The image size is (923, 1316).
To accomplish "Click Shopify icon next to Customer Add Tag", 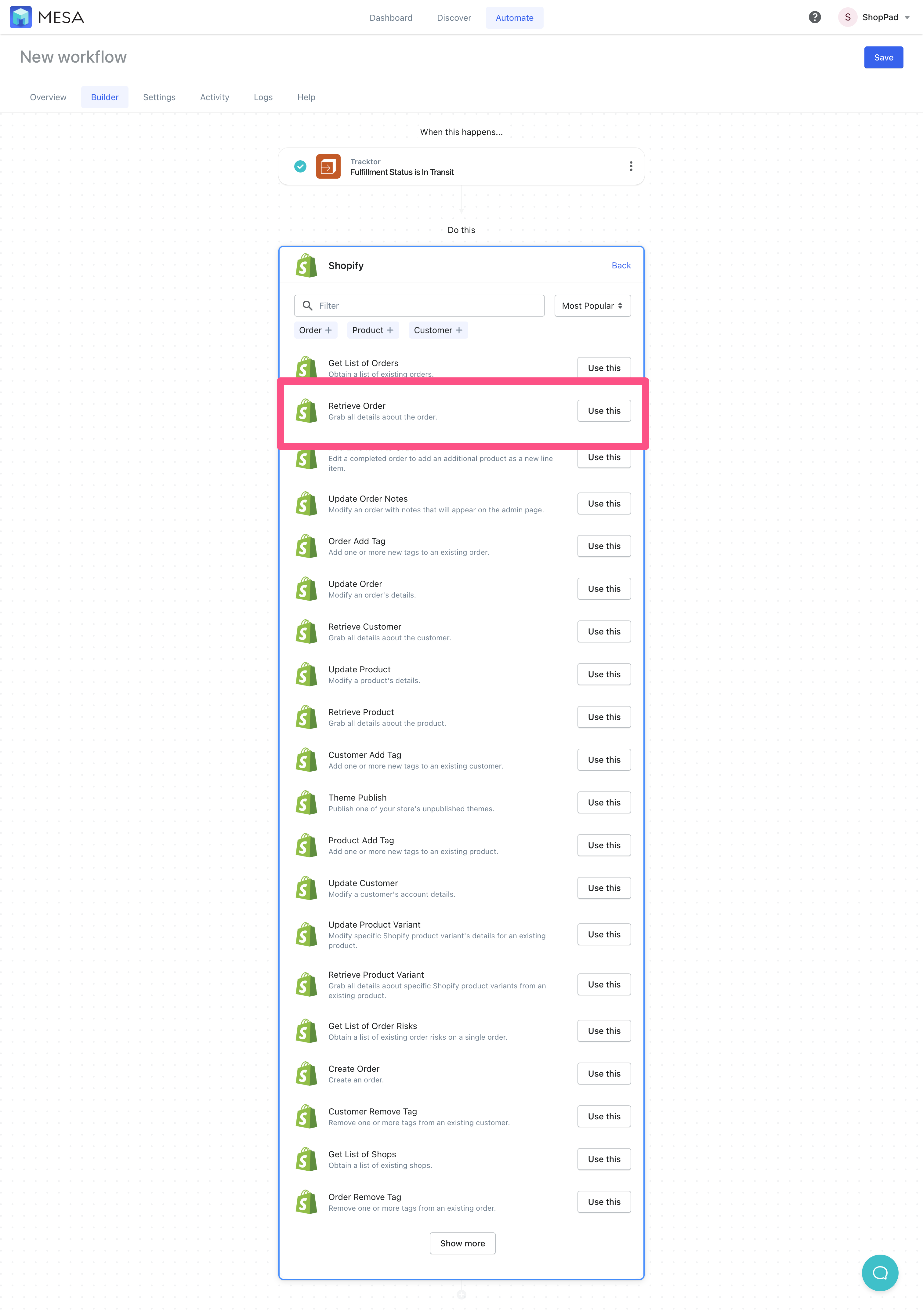I will [x=306, y=760].
